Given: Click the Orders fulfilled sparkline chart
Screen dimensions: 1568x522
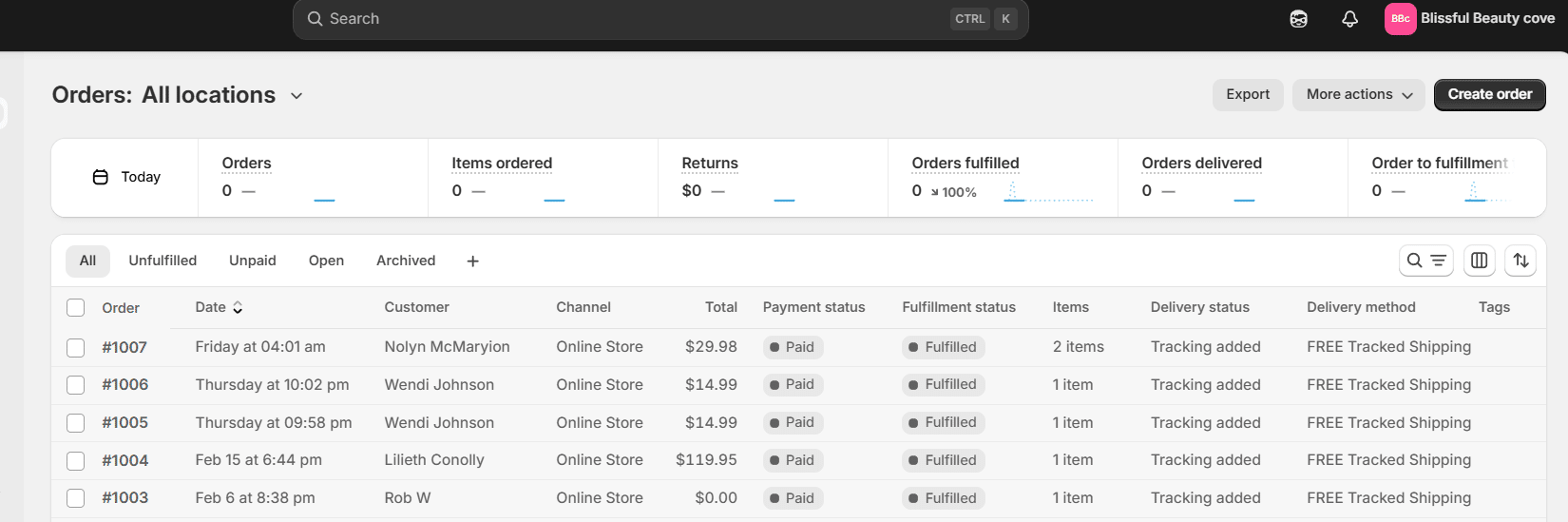Looking at the screenshot, I should click(x=1048, y=192).
